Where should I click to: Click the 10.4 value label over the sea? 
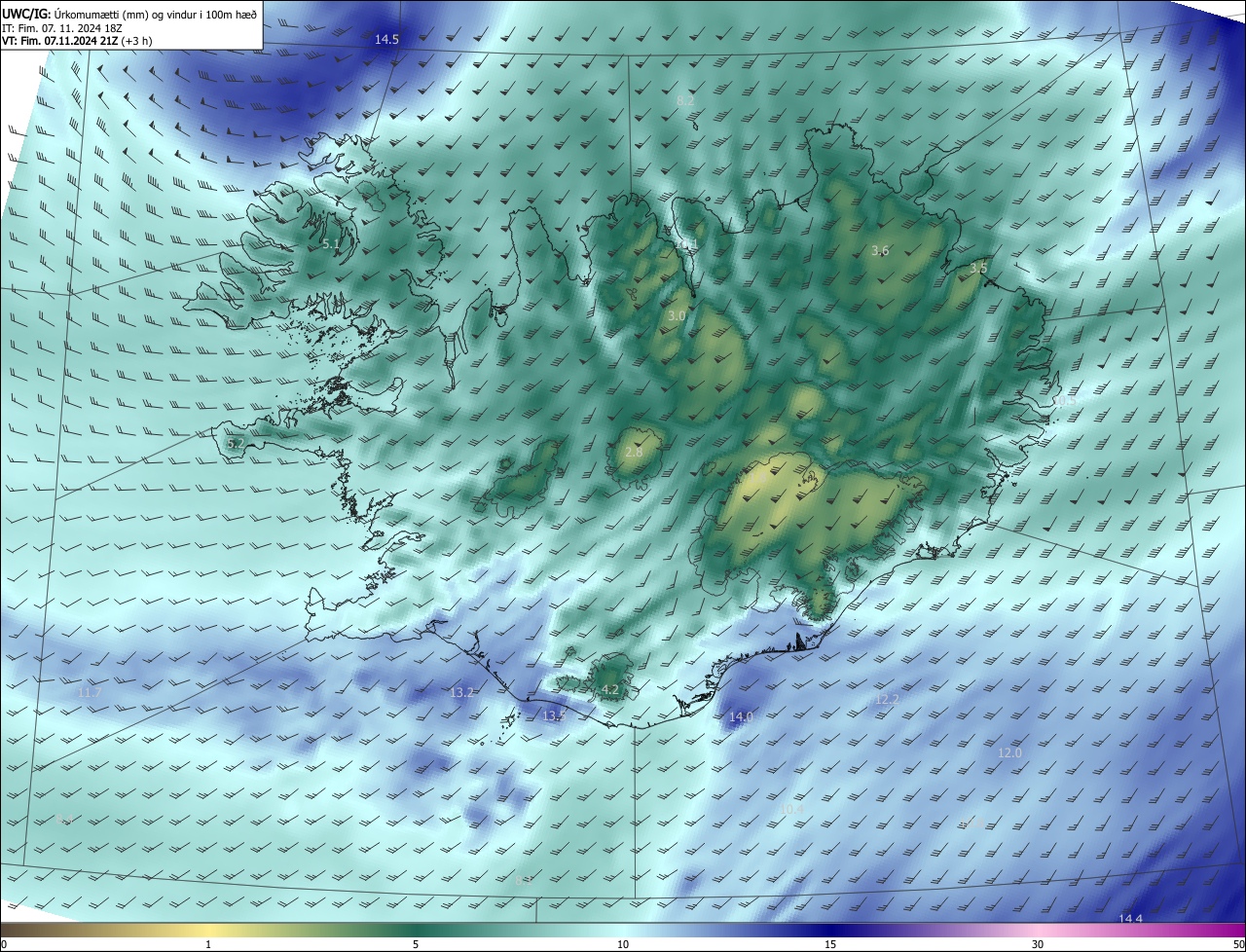tap(792, 810)
